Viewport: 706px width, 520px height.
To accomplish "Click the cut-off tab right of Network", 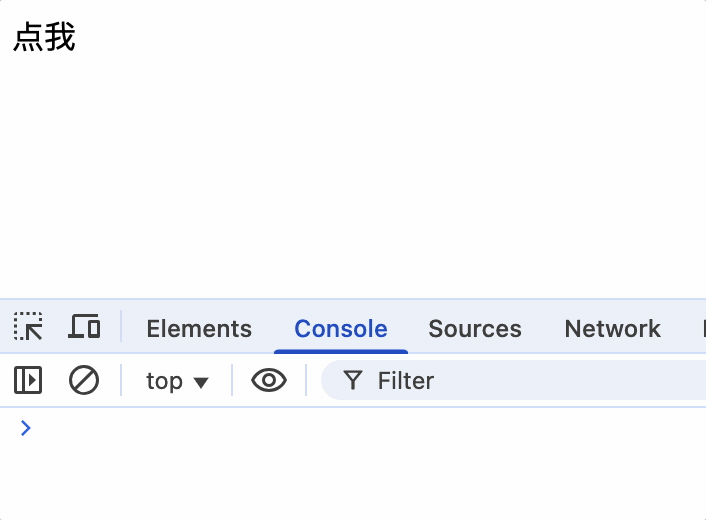I will [703, 328].
